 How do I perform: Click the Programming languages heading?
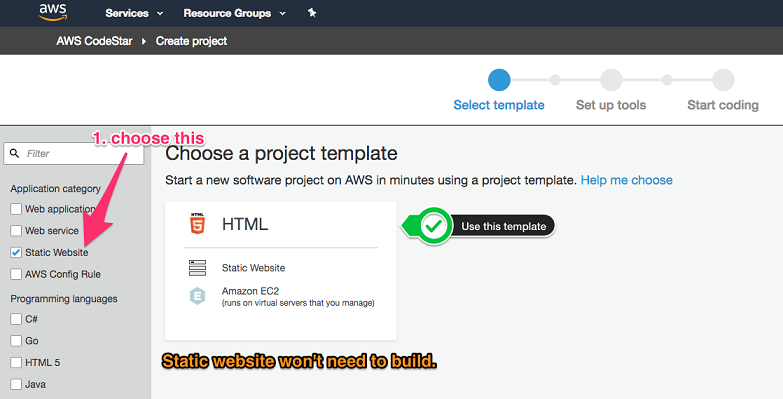tap(64, 299)
